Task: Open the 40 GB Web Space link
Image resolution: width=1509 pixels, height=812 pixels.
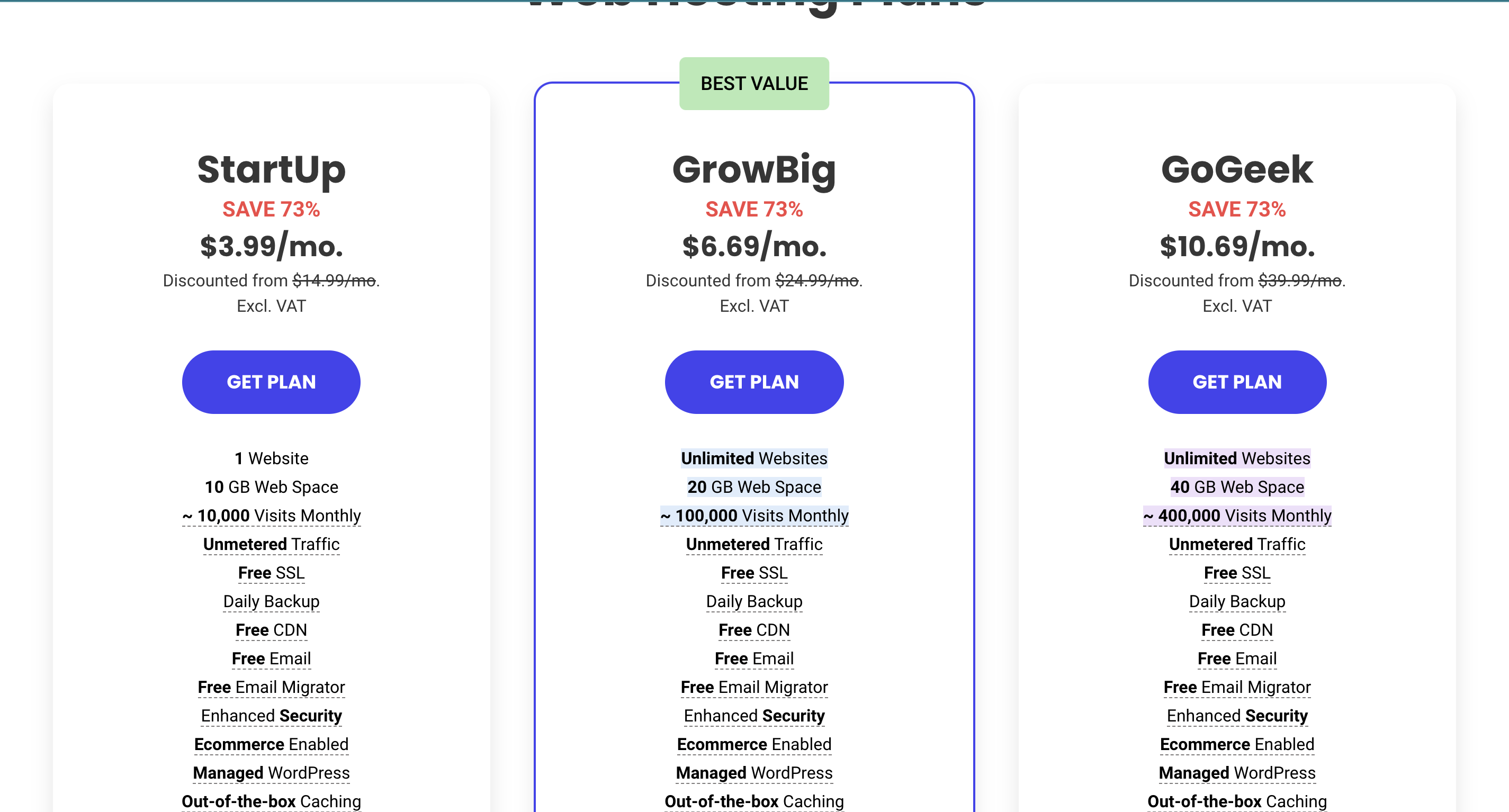Action: pyautogui.click(x=1237, y=486)
